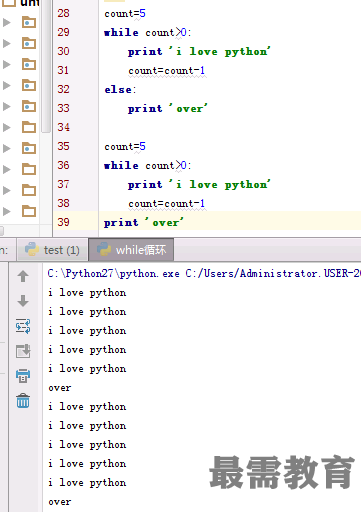Screen dimensions: 361x512
Task: Click print 'over' on highlighted line 39
Action: click(x=144, y=223)
